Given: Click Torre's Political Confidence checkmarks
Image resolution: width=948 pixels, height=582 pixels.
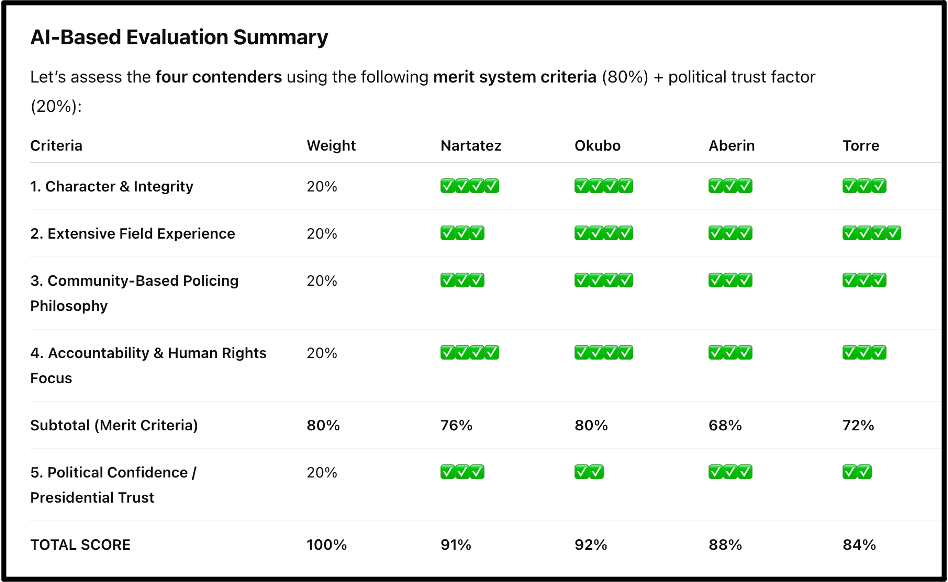Looking at the screenshot, I should (857, 472).
